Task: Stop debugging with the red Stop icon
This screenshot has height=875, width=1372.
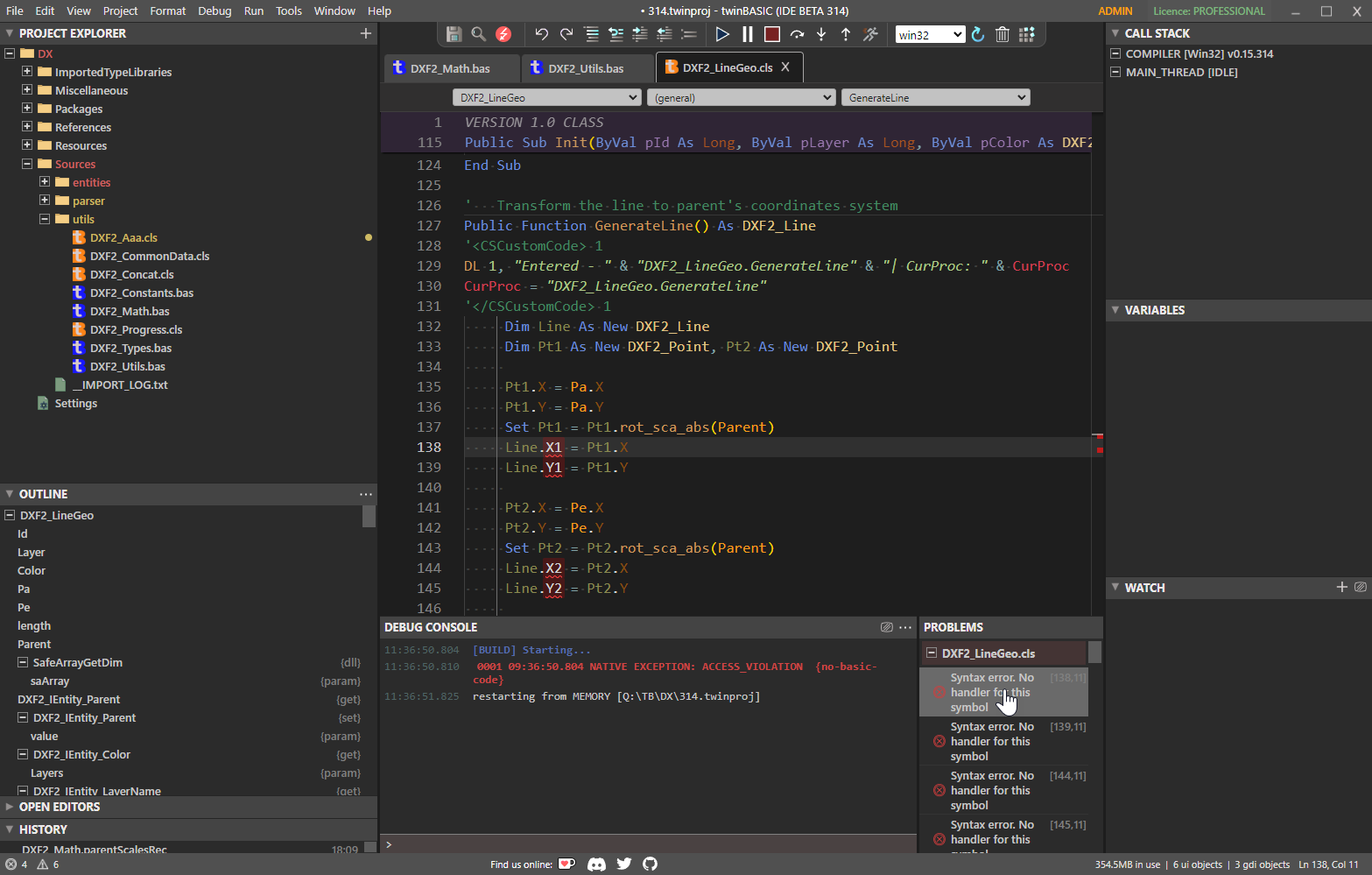Action: pos(771,34)
